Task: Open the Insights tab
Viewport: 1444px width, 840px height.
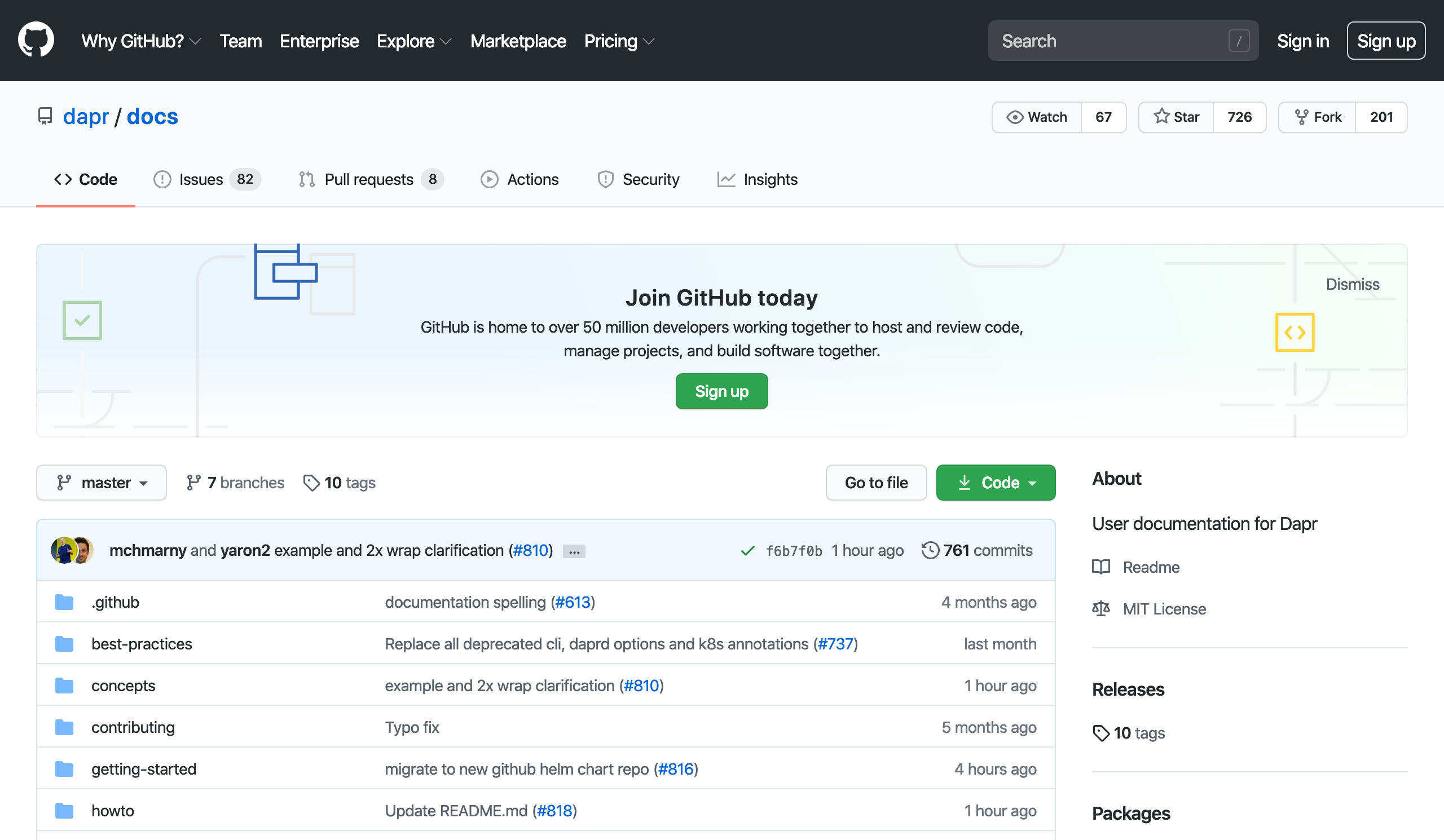Action: click(x=757, y=179)
